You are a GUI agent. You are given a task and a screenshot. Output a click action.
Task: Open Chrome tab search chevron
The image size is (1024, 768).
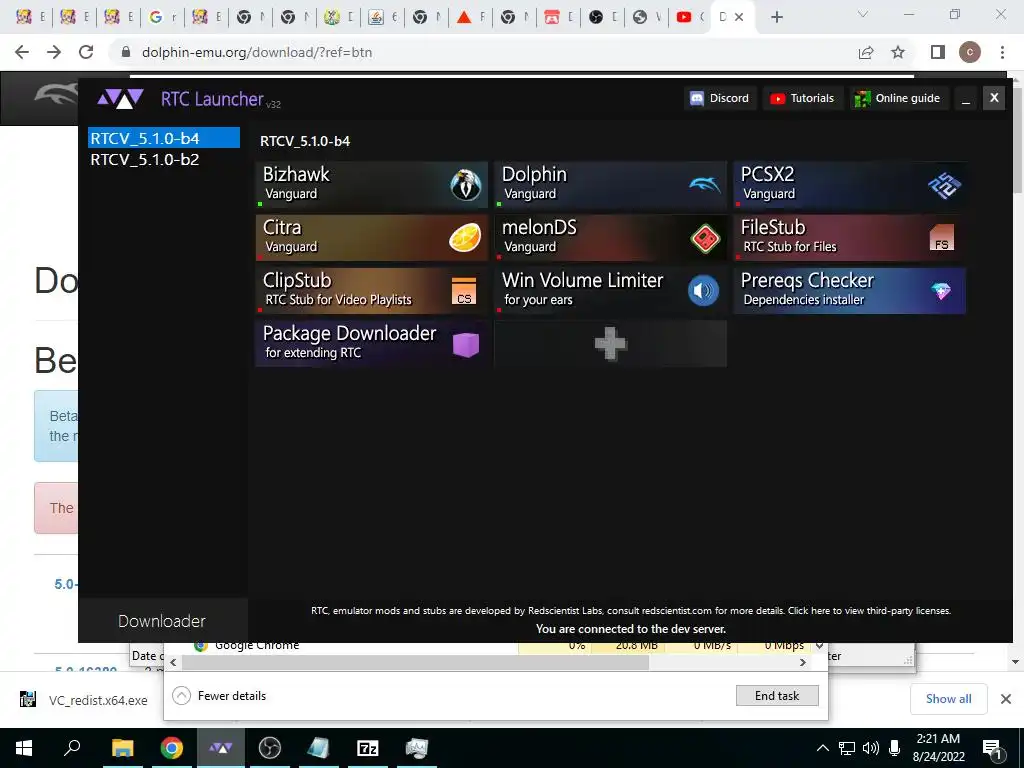click(x=863, y=14)
